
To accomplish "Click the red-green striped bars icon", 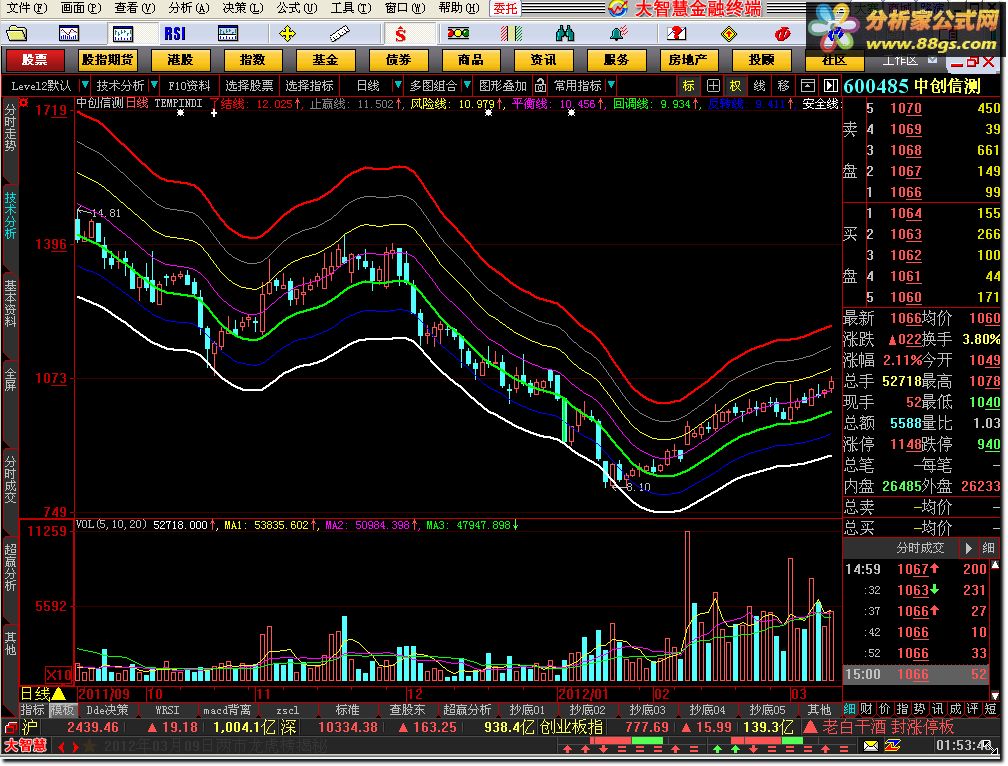I will [x=512, y=33].
